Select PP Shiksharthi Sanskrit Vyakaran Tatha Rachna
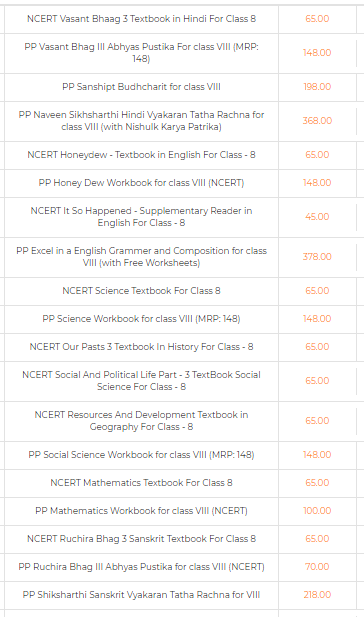 click(x=141, y=595)
